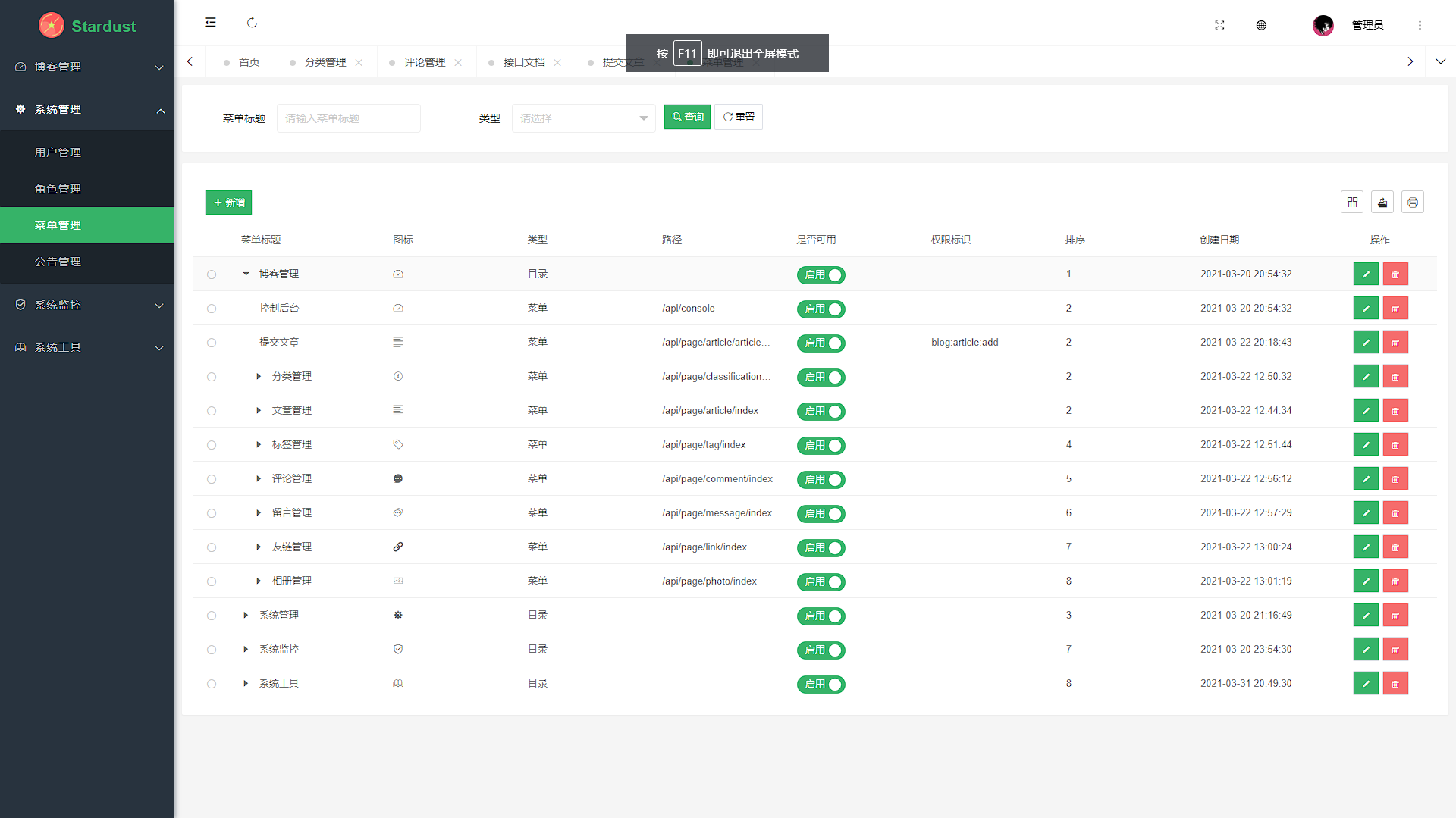Delete the 系统监控 row
The height and width of the screenshot is (818, 1456).
click(1395, 649)
